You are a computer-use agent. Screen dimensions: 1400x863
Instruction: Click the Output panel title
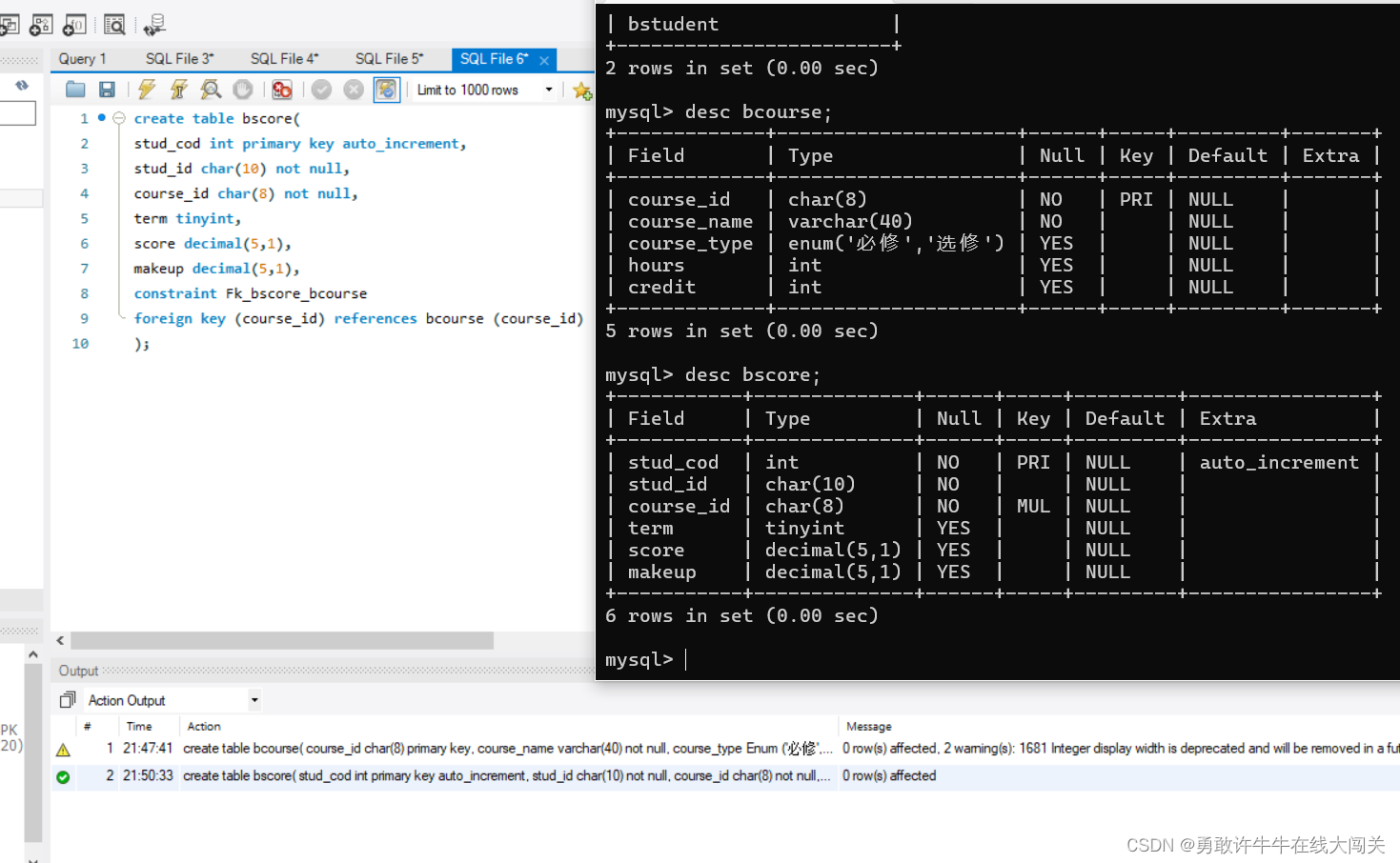point(78,671)
